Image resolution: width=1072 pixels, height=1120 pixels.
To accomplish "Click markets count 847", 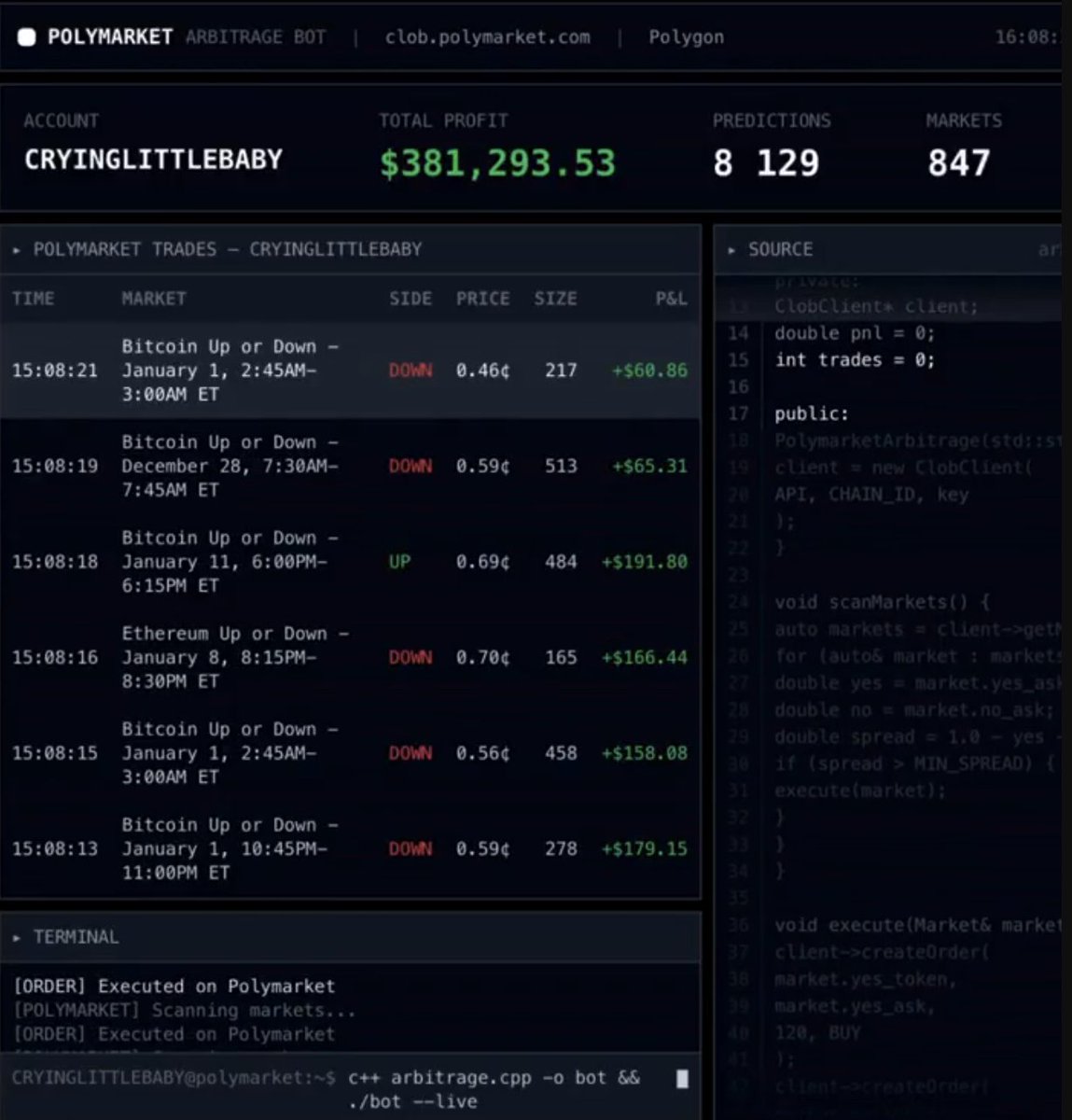I will pyautogui.click(x=958, y=163).
